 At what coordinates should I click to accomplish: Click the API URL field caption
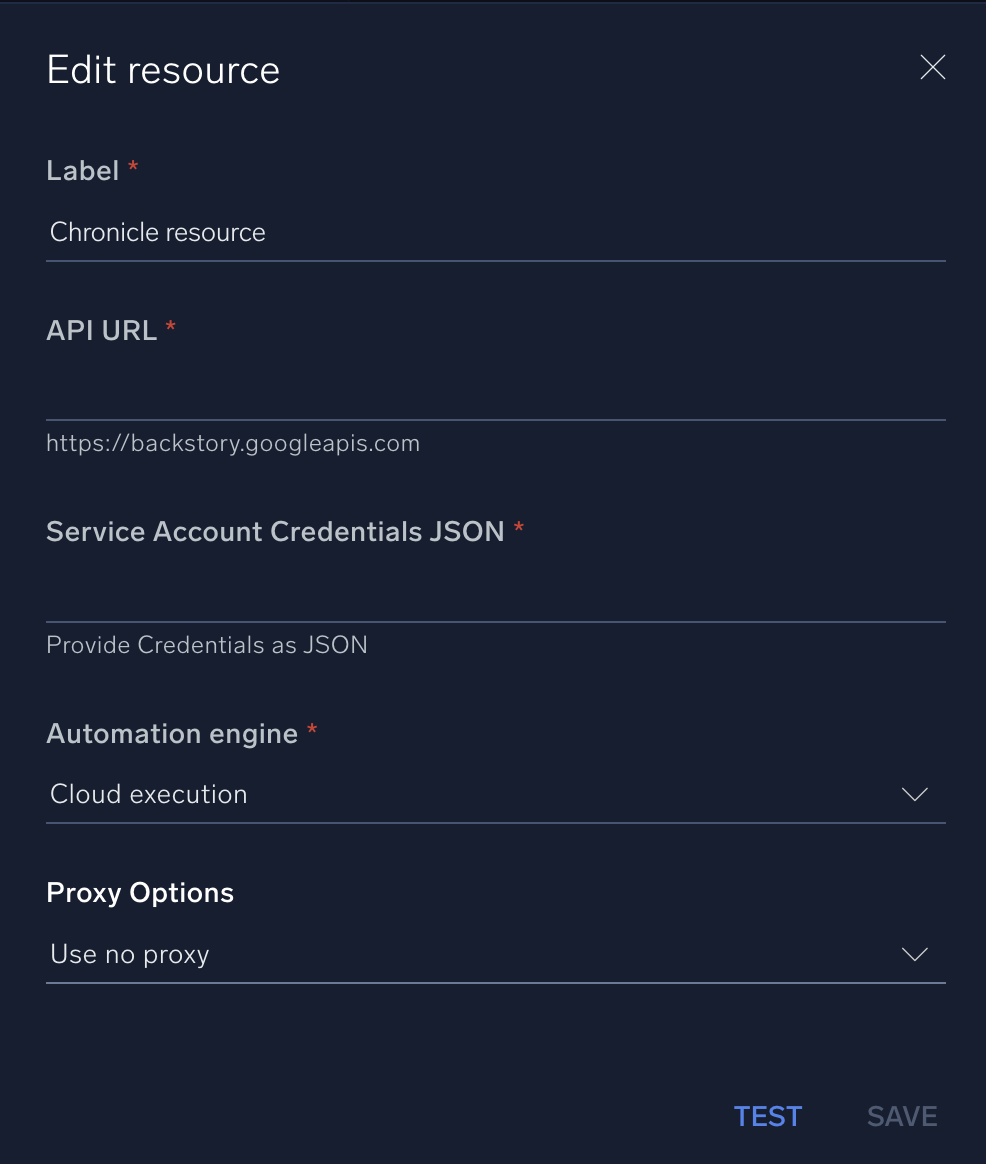101,331
